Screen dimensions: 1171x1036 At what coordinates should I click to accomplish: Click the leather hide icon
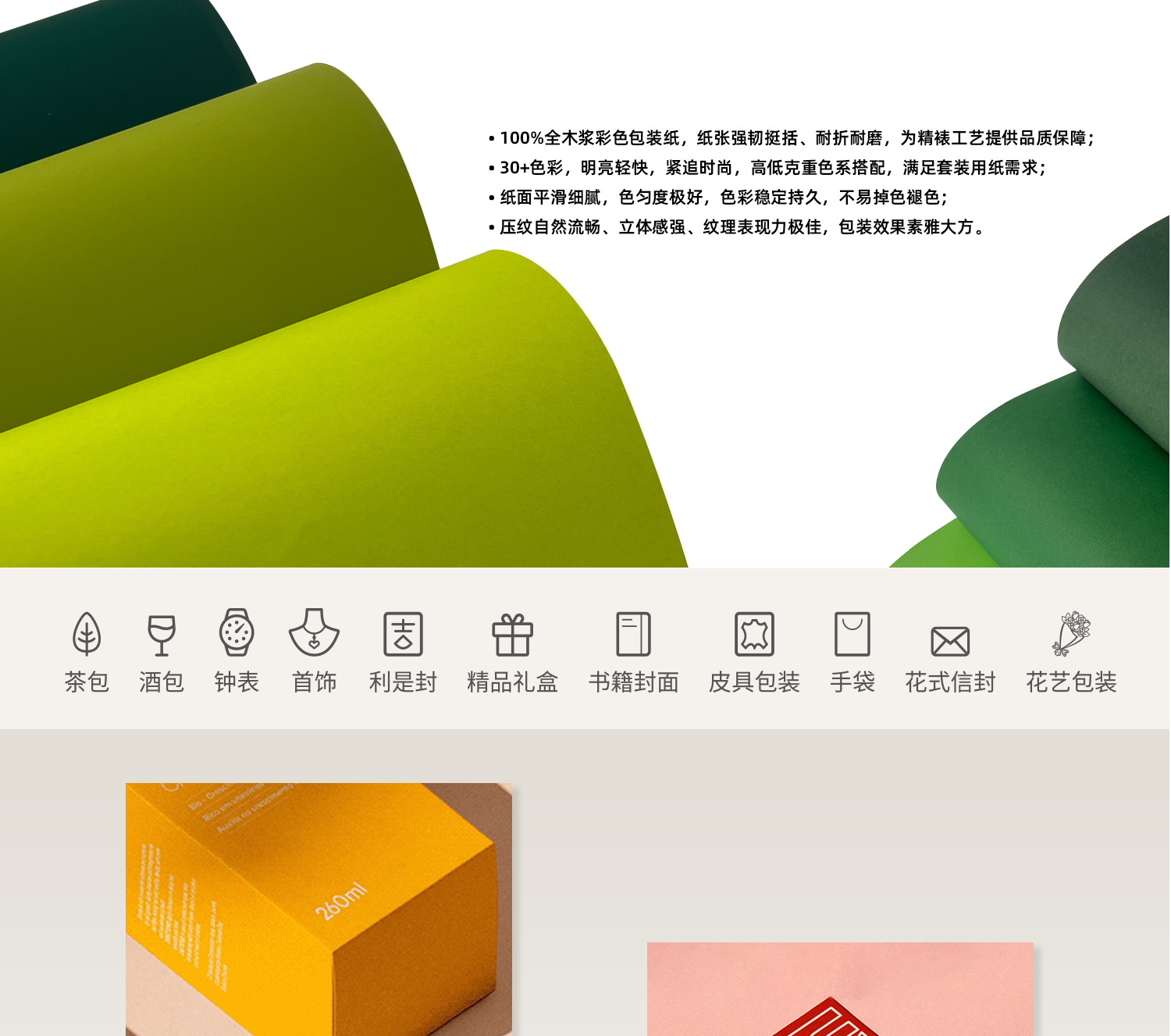(754, 633)
